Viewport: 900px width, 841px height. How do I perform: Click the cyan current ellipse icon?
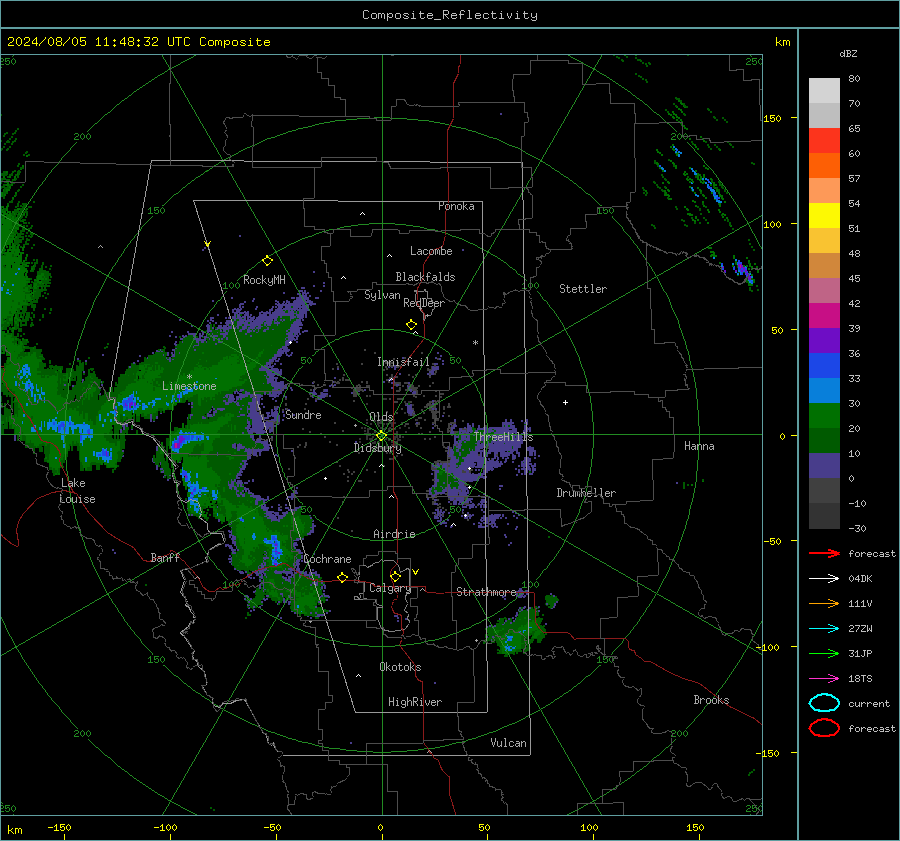(x=824, y=703)
